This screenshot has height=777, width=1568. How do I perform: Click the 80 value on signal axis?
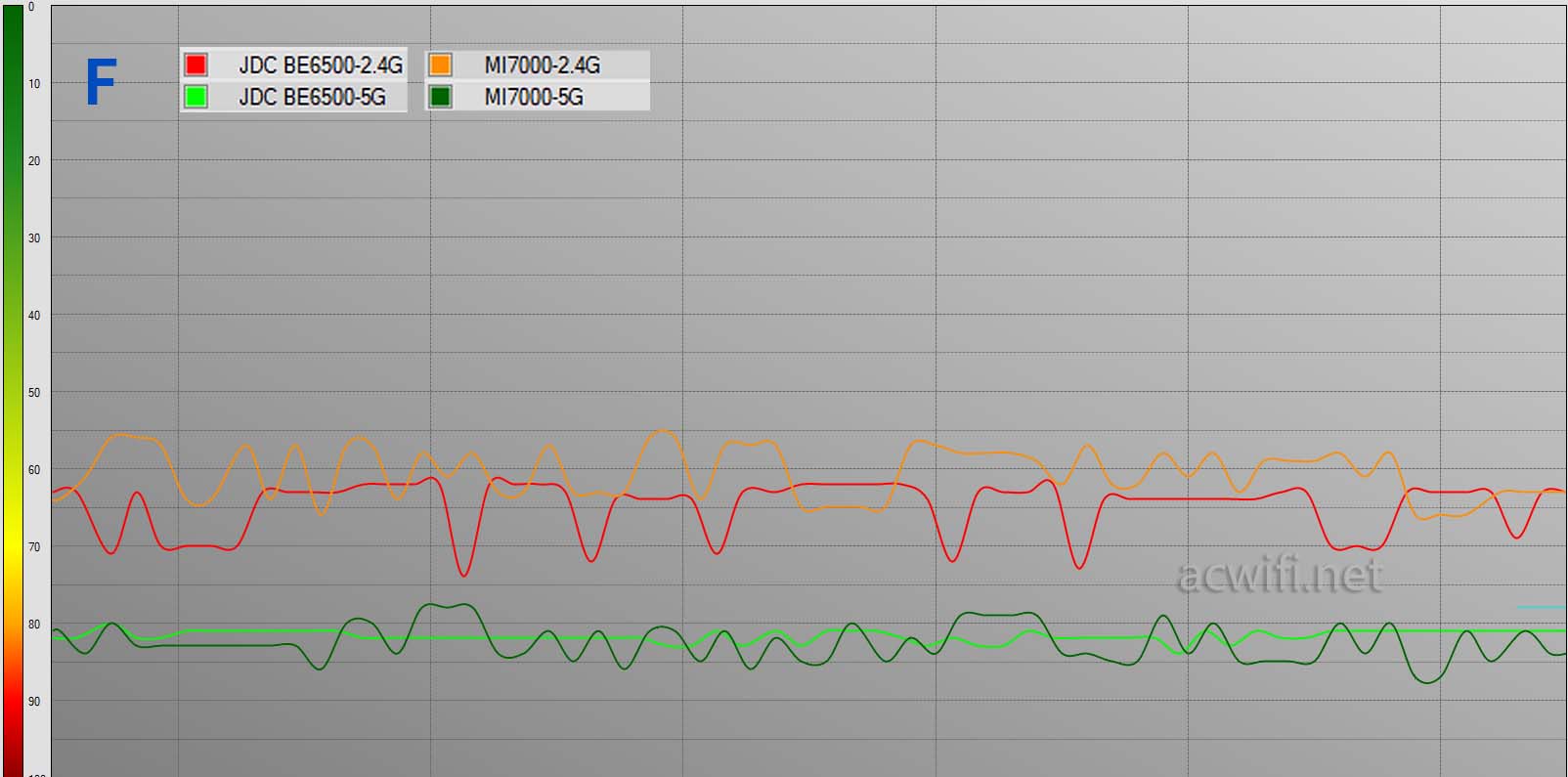34,625
